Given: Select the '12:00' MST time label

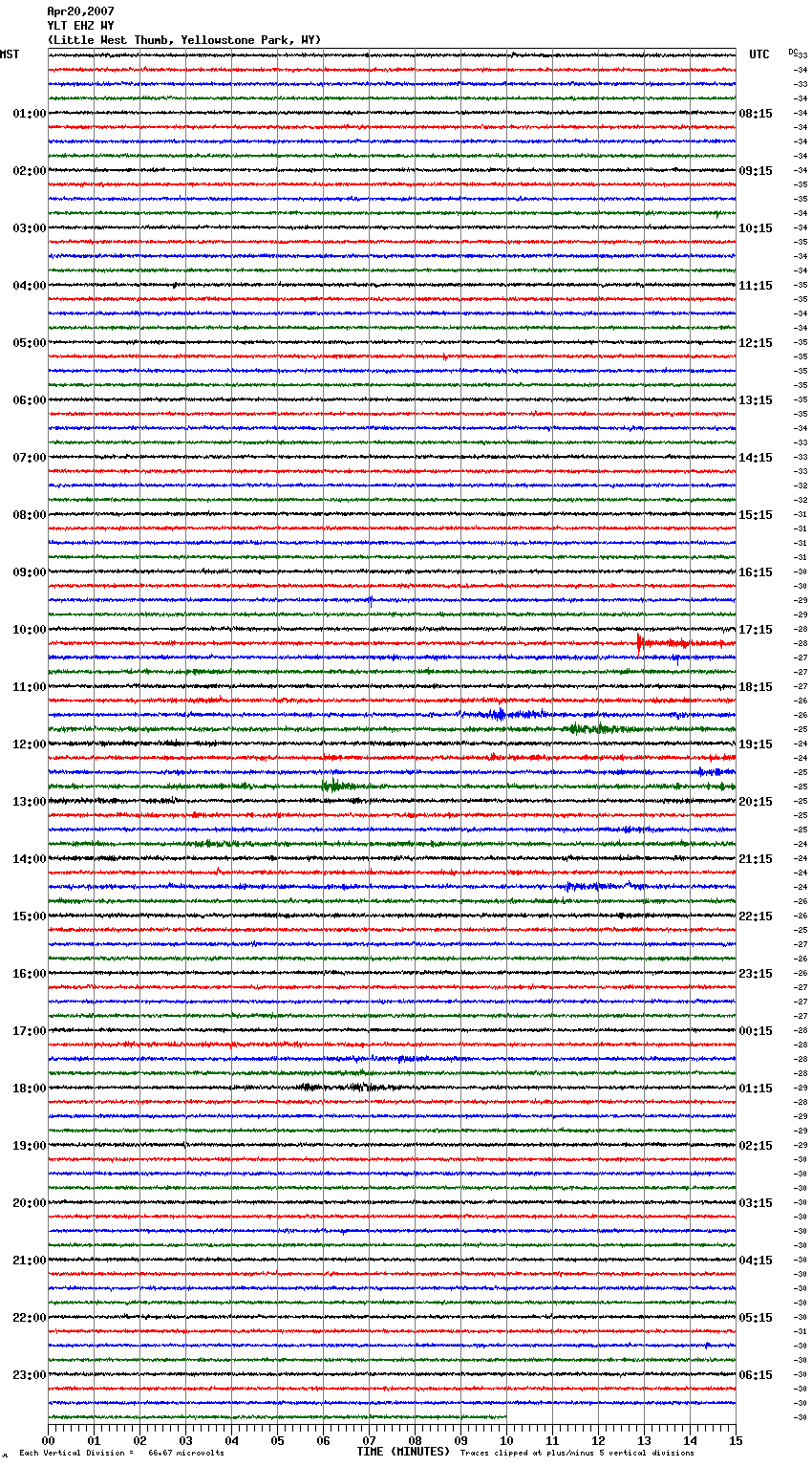Looking at the screenshot, I should (x=30, y=744).
